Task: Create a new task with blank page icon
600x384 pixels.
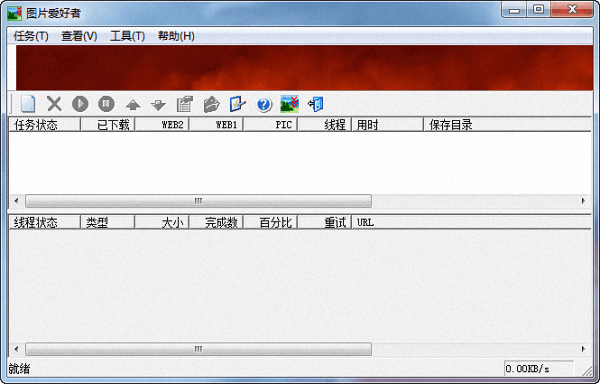Action: (28, 104)
